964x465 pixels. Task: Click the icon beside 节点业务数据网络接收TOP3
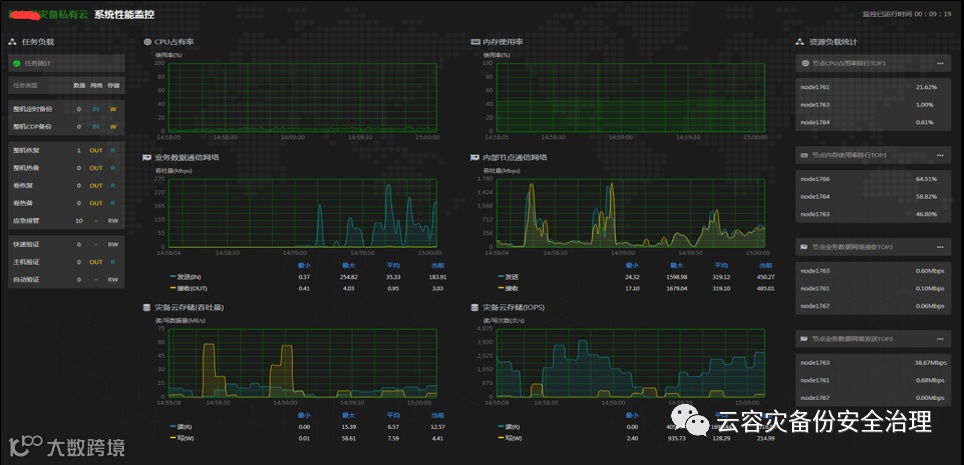[x=805, y=247]
